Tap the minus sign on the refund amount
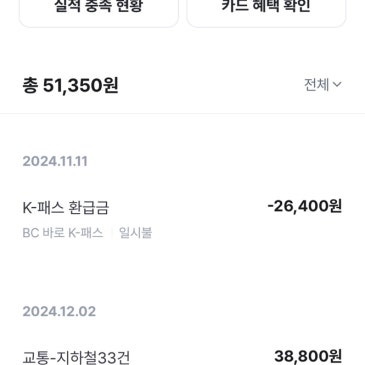 click(270, 207)
